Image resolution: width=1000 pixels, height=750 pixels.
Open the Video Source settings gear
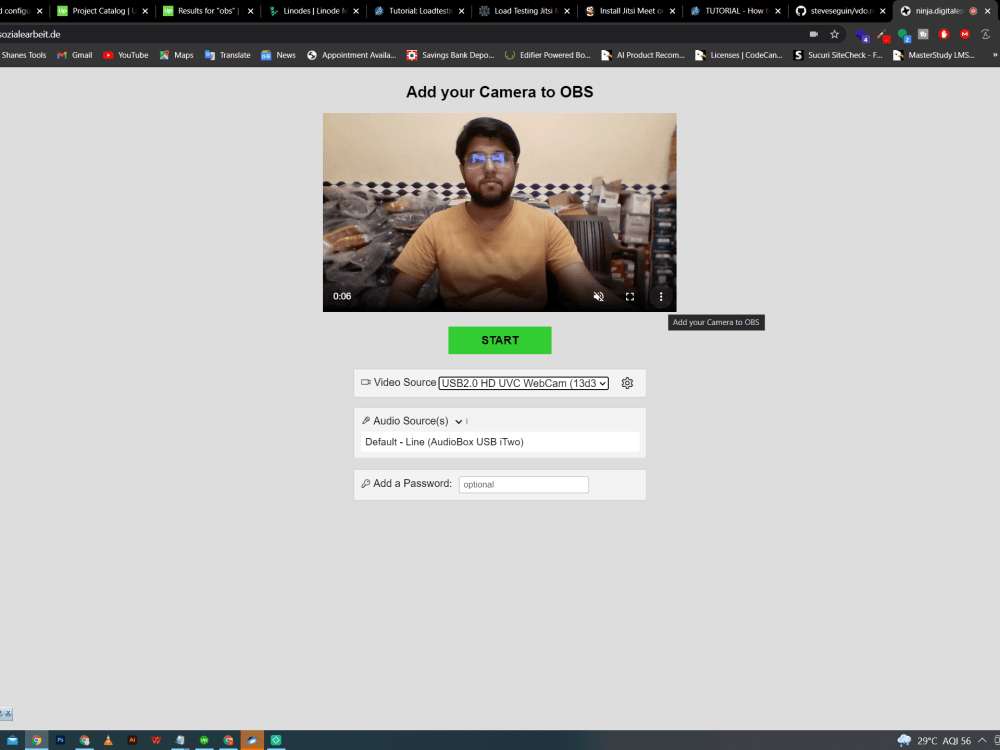(627, 382)
